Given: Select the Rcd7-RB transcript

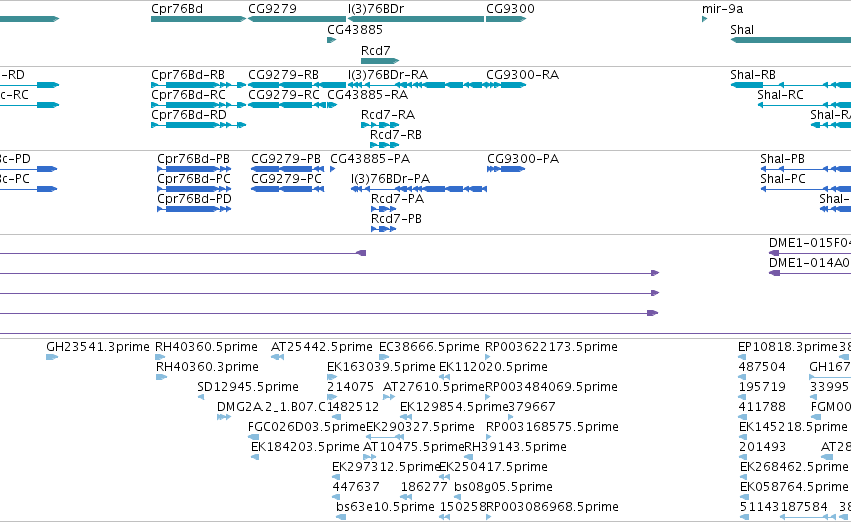Looking at the screenshot, I should coord(383,145).
